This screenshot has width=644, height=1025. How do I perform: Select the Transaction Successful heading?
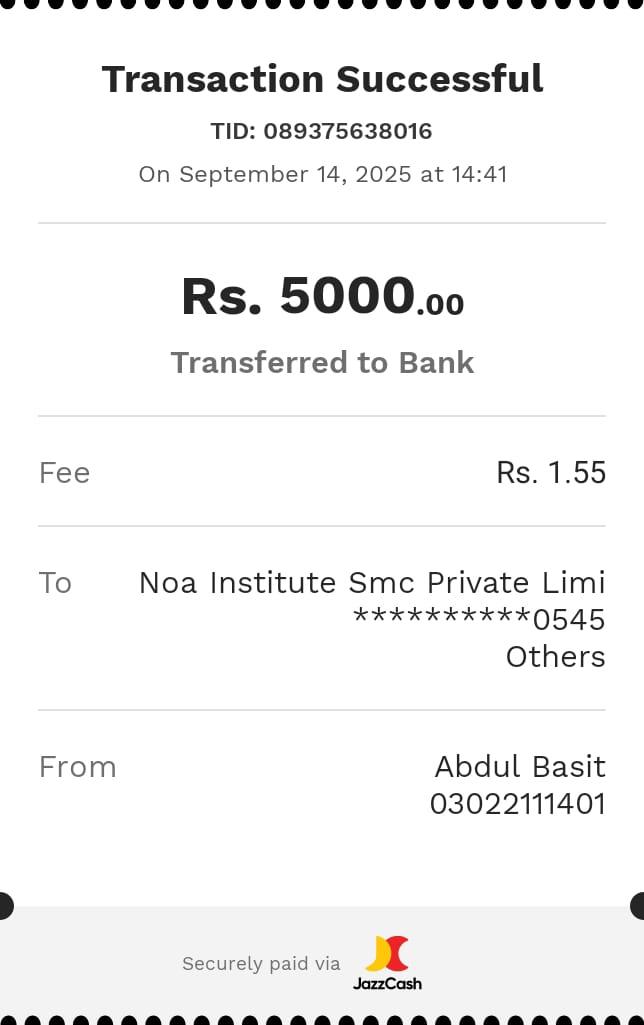[x=322, y=79]
